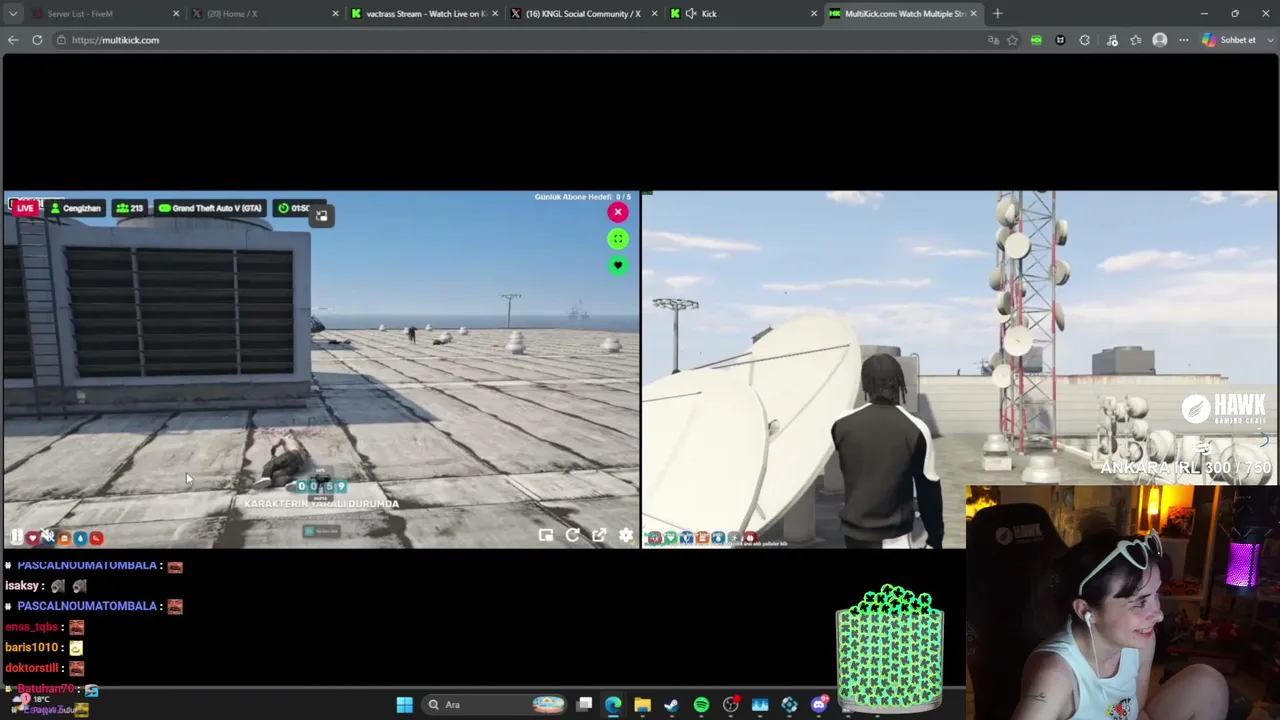Open the Sohbet et copilot chat button
The image size is (1280, 720).
(x=1229, y=40)
